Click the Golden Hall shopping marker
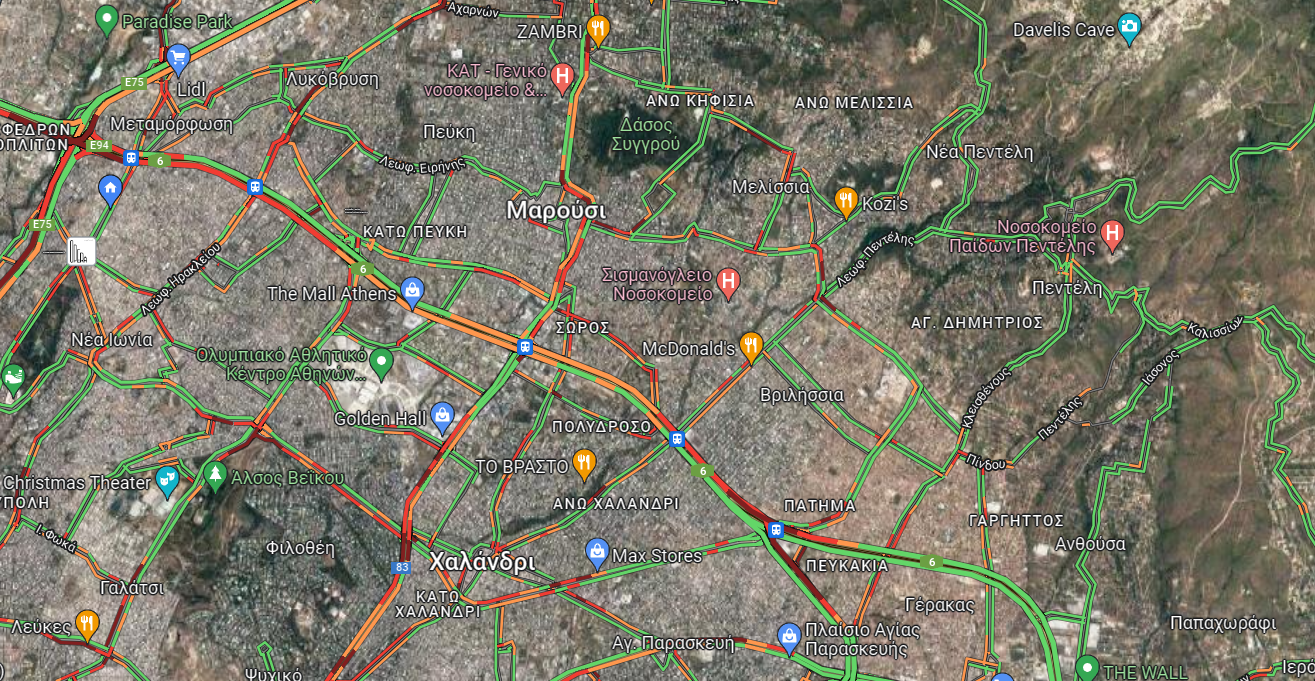 [x=443, y=417]
